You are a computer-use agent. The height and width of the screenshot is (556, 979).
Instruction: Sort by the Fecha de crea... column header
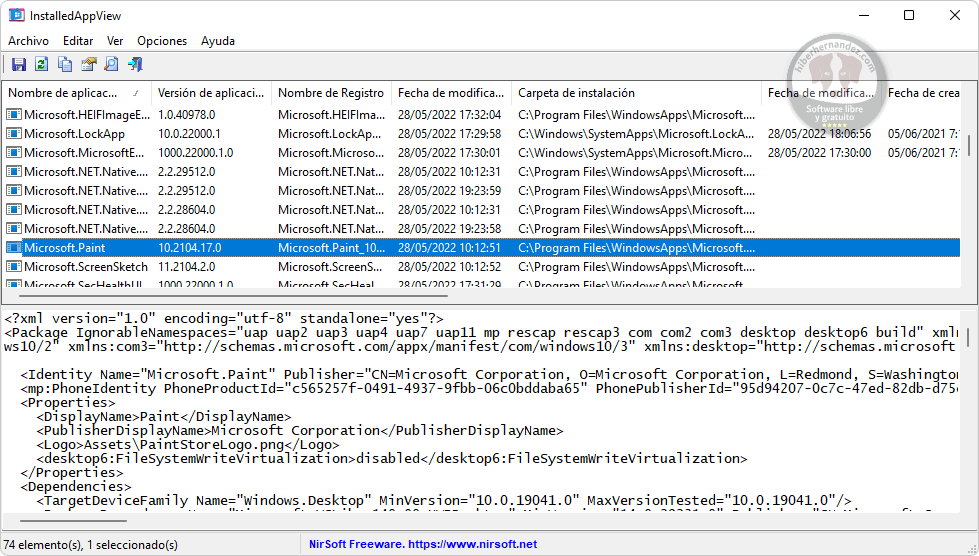tap(923, 92)
